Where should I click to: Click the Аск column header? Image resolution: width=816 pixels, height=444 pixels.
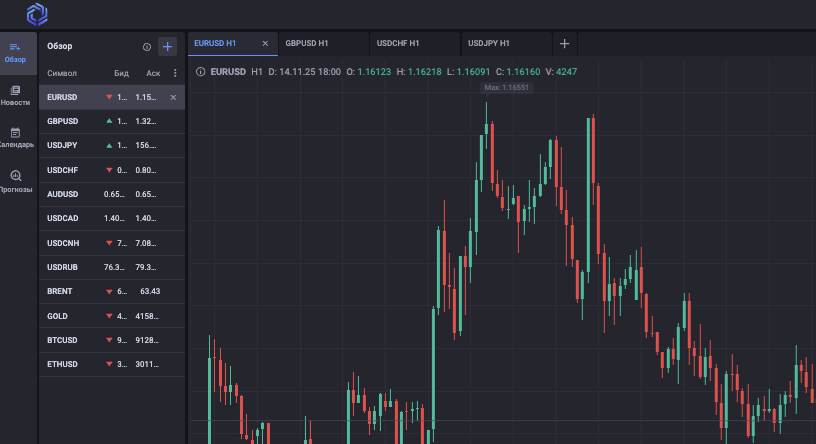pyautogui.click(x=153, y=73)
